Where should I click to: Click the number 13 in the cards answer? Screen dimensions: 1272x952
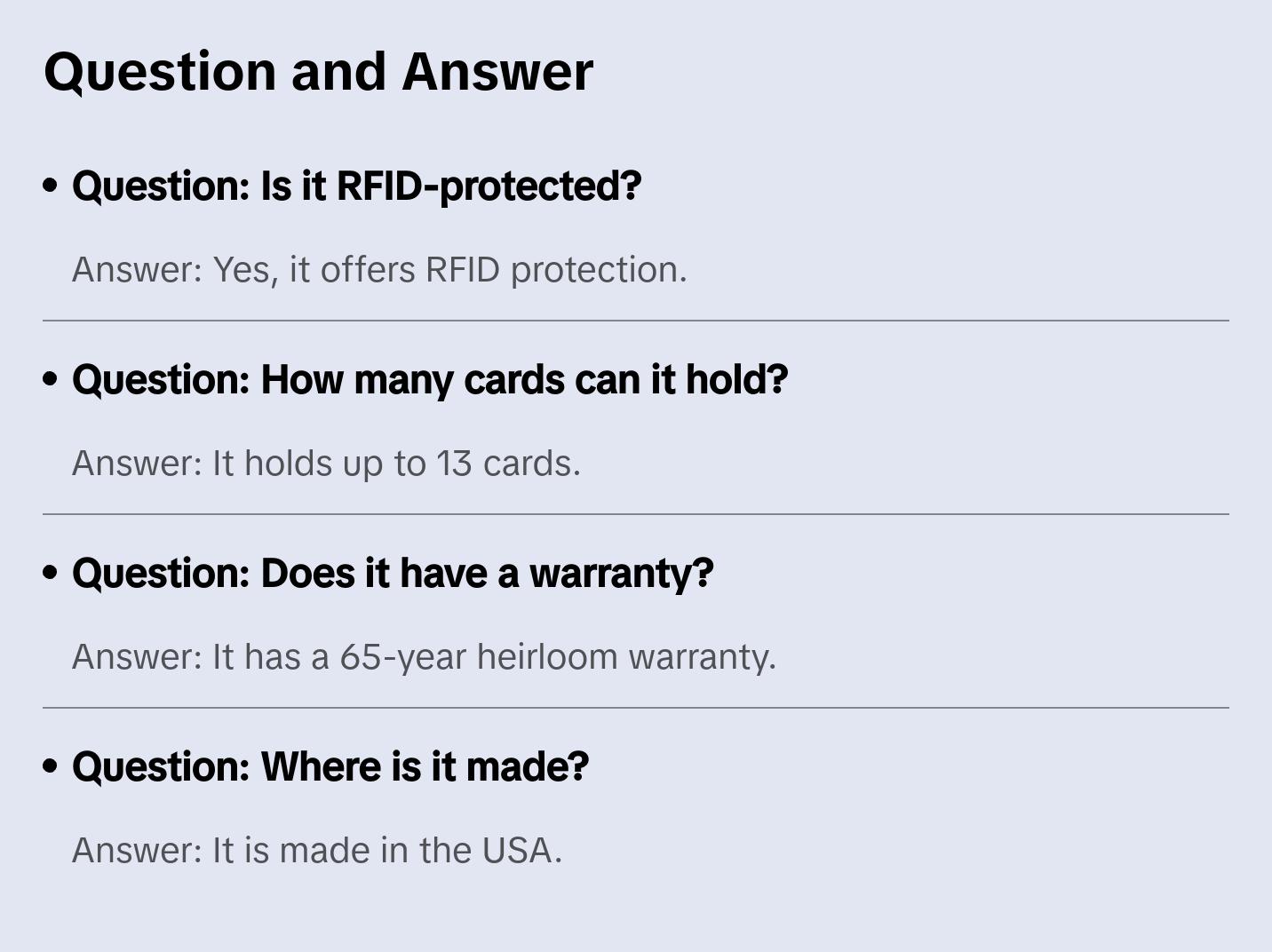[x=453, y=464]
